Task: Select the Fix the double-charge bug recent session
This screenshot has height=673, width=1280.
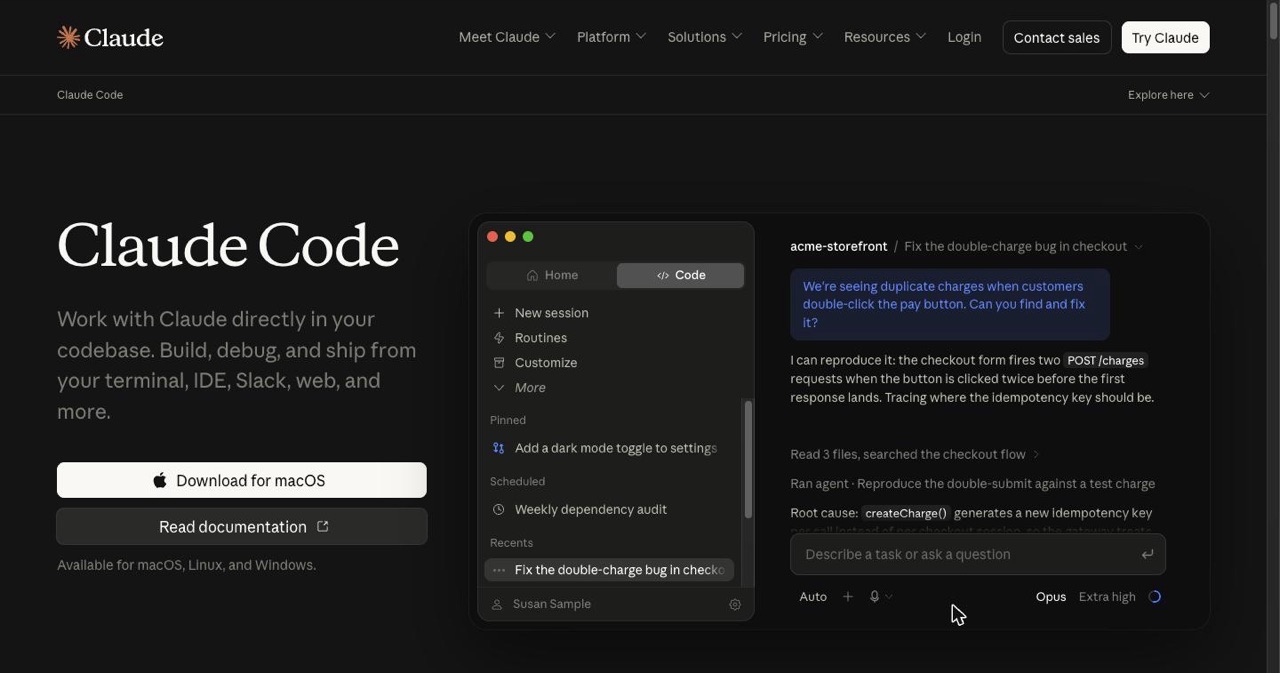Action: coord(609,570)
